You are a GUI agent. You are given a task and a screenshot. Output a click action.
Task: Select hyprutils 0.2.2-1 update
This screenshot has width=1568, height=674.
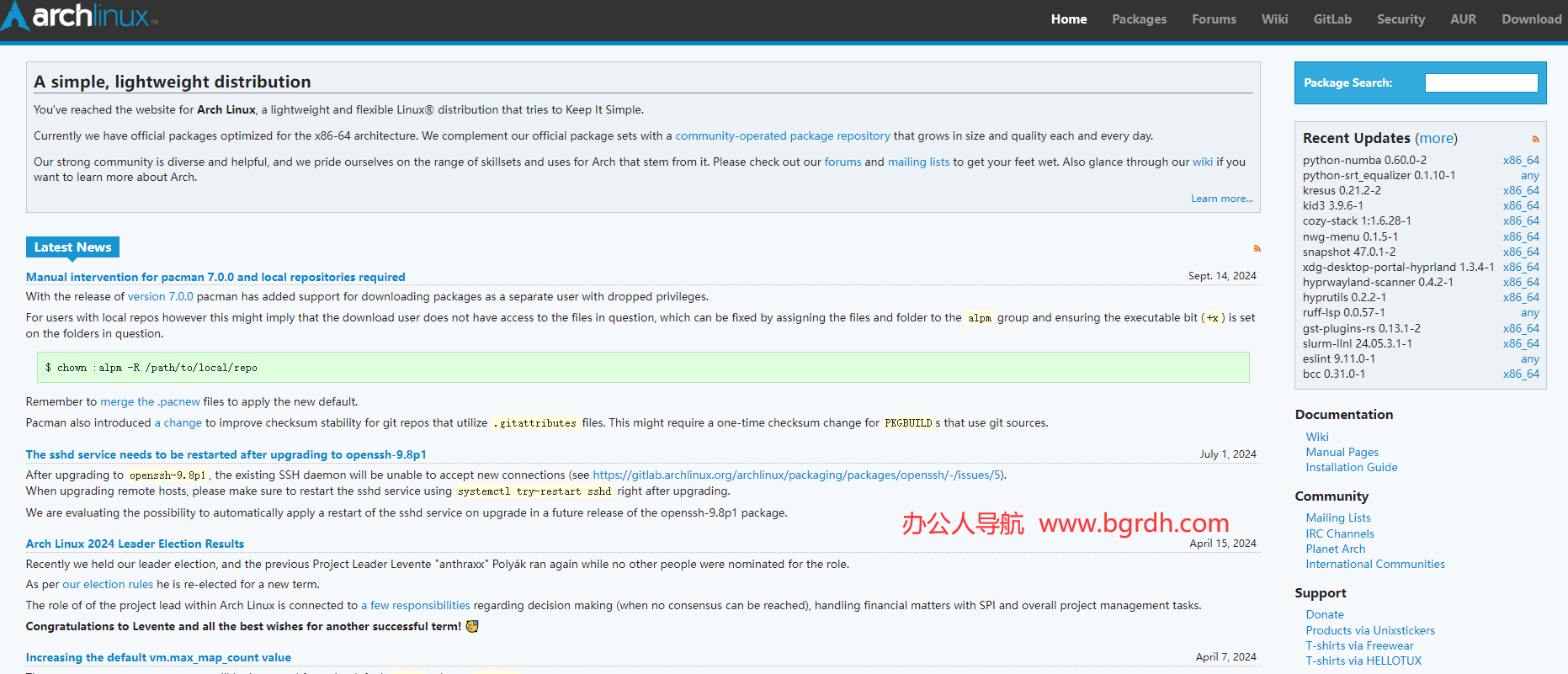(x=1344, y=297)
